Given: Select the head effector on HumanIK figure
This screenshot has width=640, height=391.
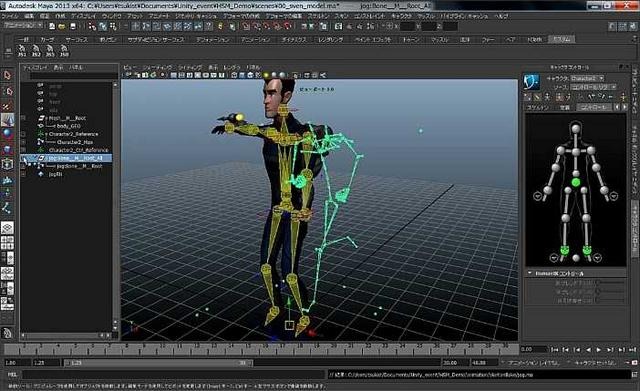Looking at the screenshot, I should [576, 129].
